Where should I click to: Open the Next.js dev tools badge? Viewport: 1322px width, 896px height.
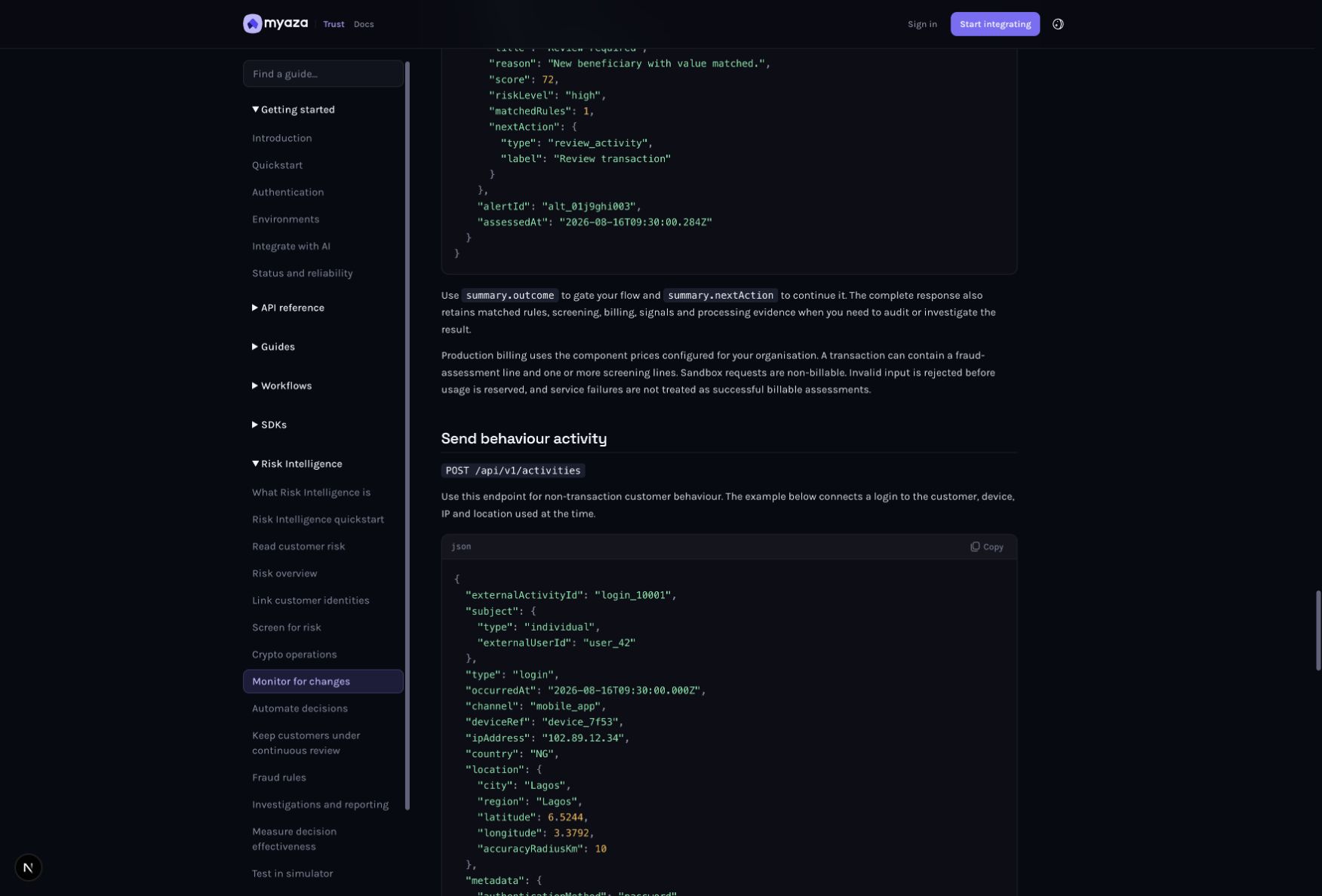pos(28,867)
